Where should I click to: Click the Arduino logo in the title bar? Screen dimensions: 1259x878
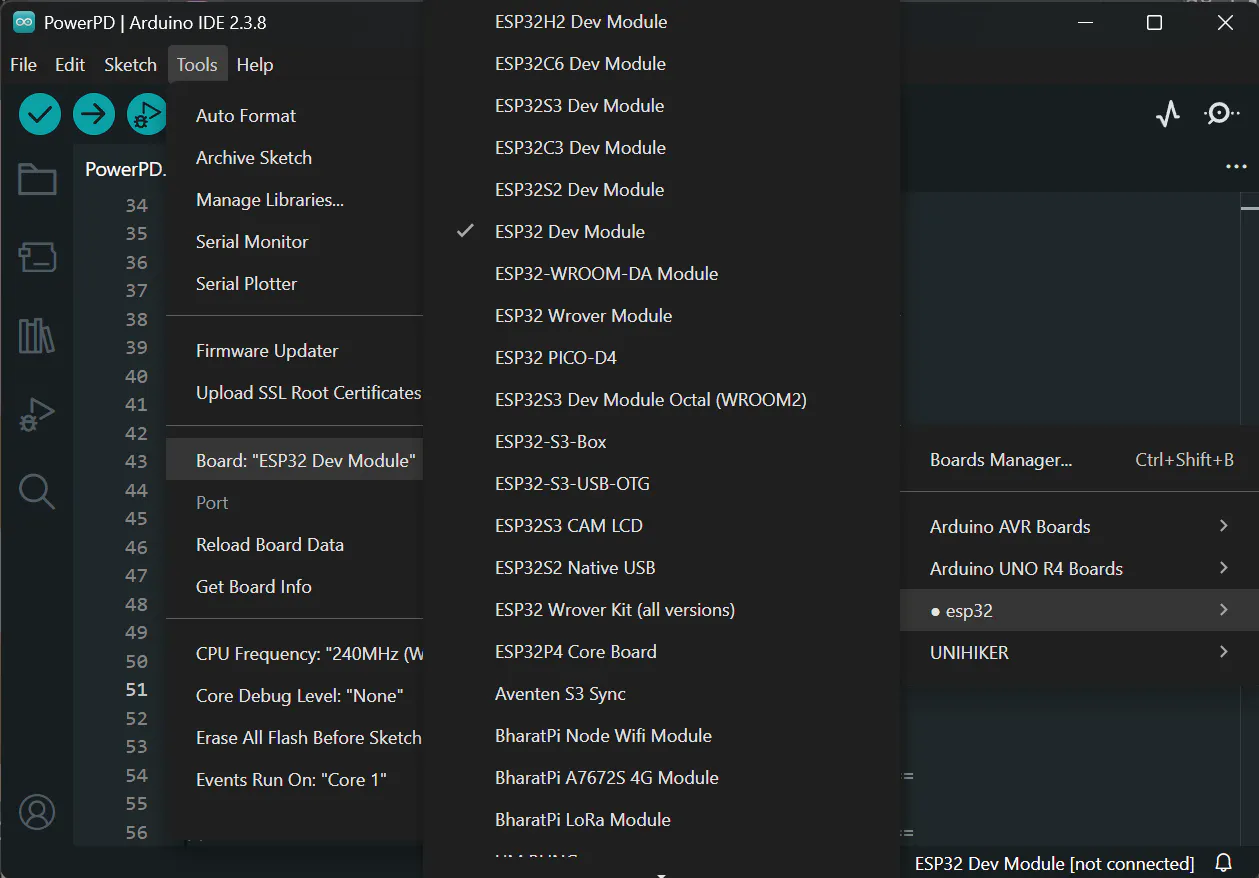(x=23, y=22)
